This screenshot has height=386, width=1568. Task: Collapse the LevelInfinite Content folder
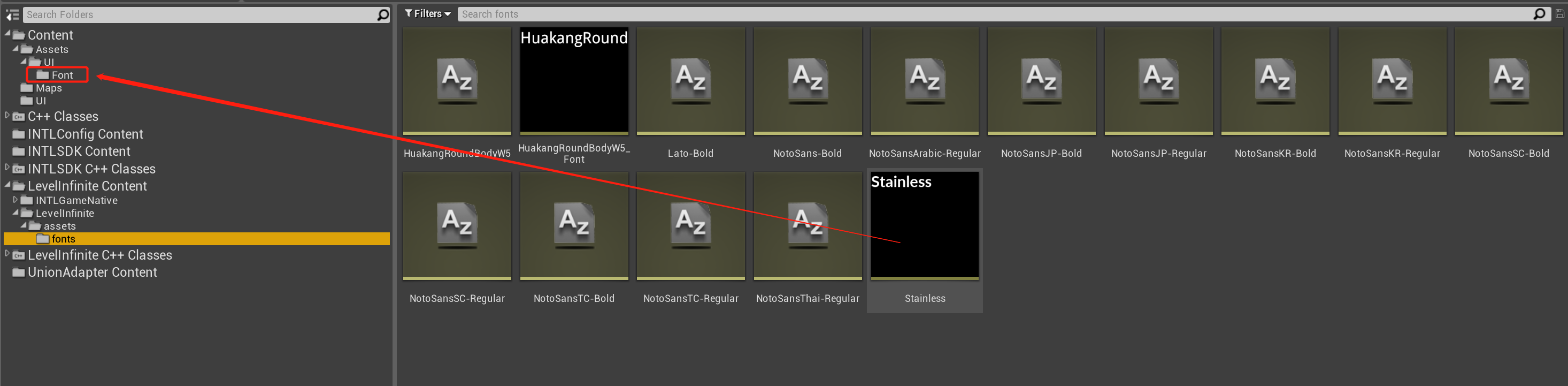(x=8, y=185)
